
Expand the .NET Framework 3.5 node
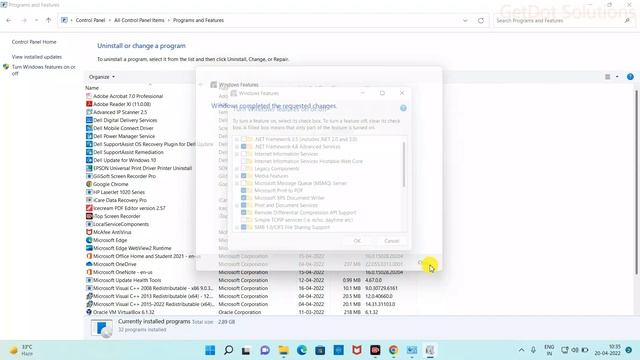(237, 139)
